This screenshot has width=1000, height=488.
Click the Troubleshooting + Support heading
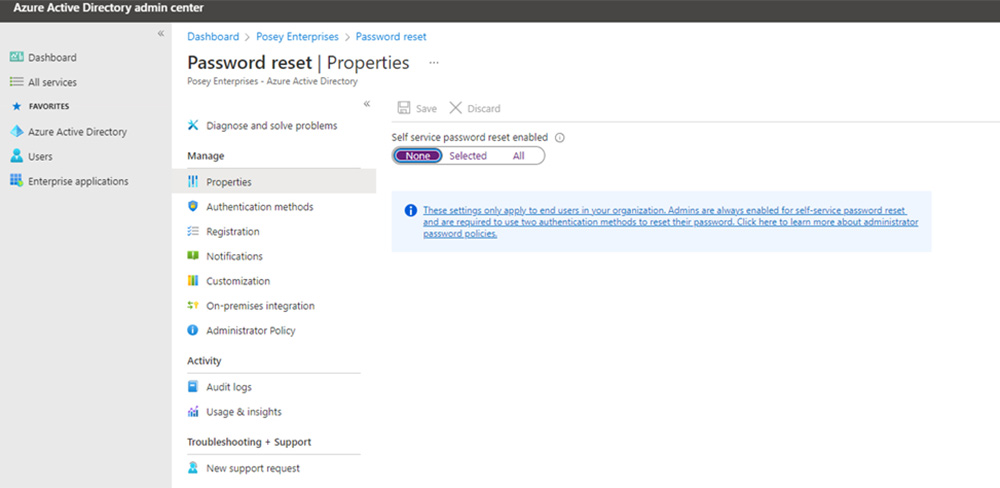(249, 441)
